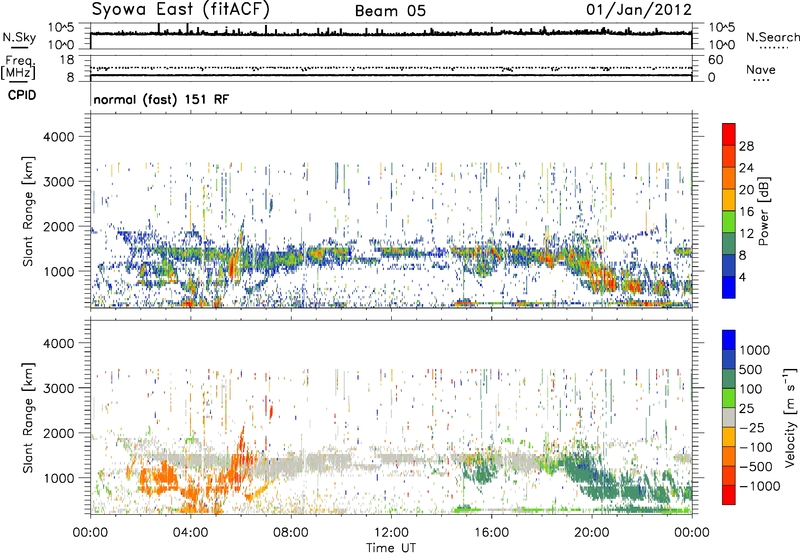The width and height of the screenshot is (800, 554).
Task: Pick the blue top Velocity color bar segment
Action: pyautogui.click(x=729, y=340)
